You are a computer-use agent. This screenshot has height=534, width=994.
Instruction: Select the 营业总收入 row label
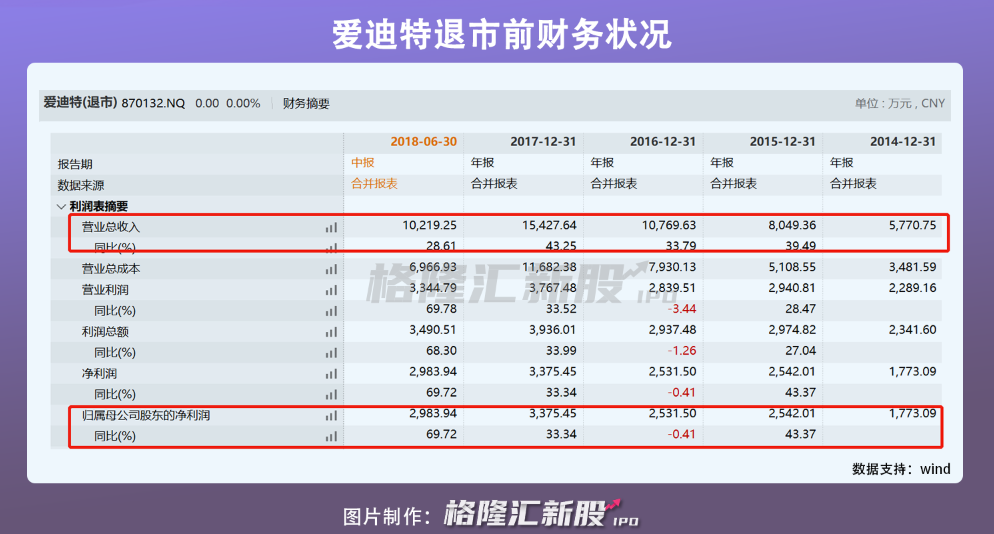pyautogui.click(x=111, y=227)
